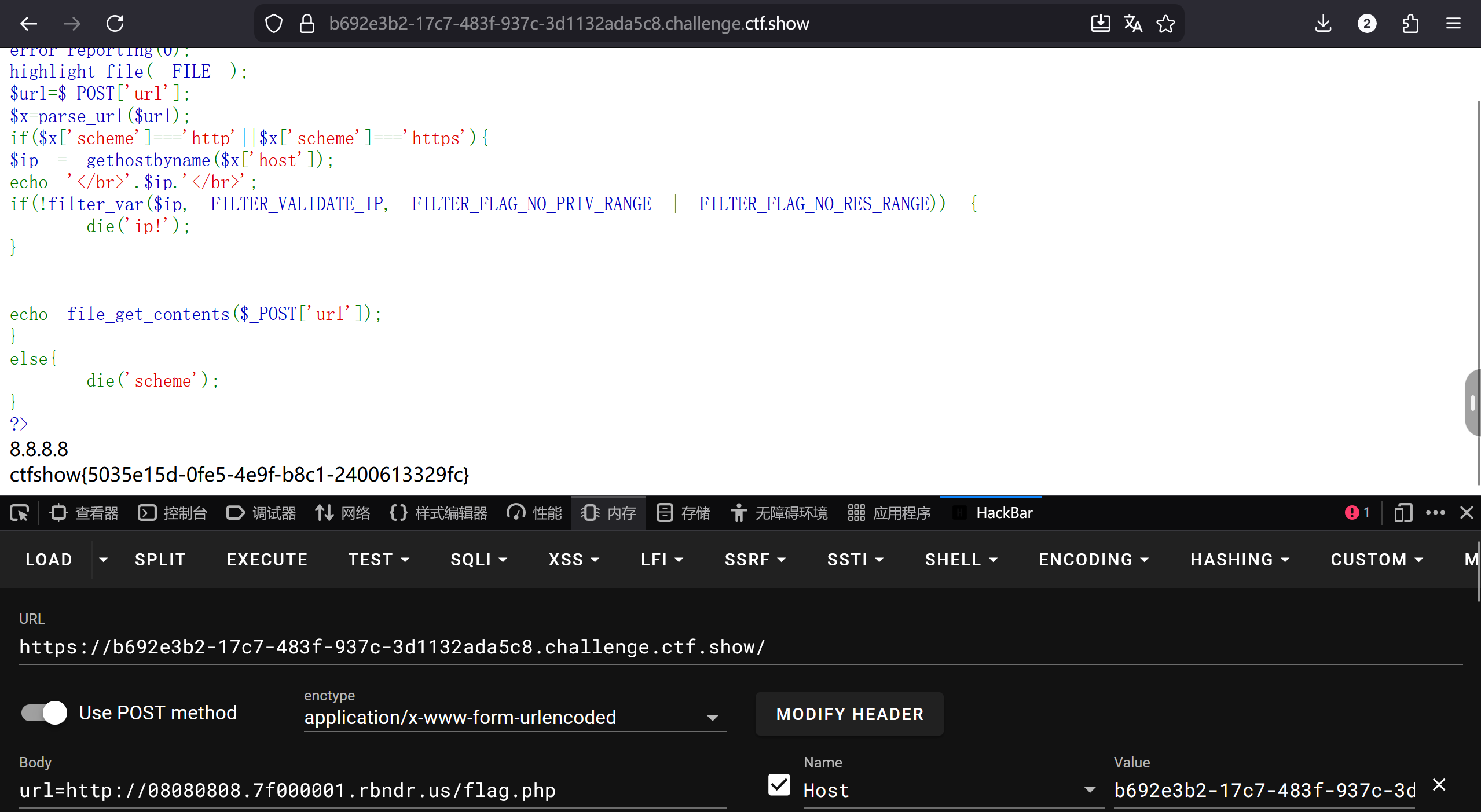Click the browser reload icon
This screenshot has height=812, width=1481.
(x=115, y=24)
